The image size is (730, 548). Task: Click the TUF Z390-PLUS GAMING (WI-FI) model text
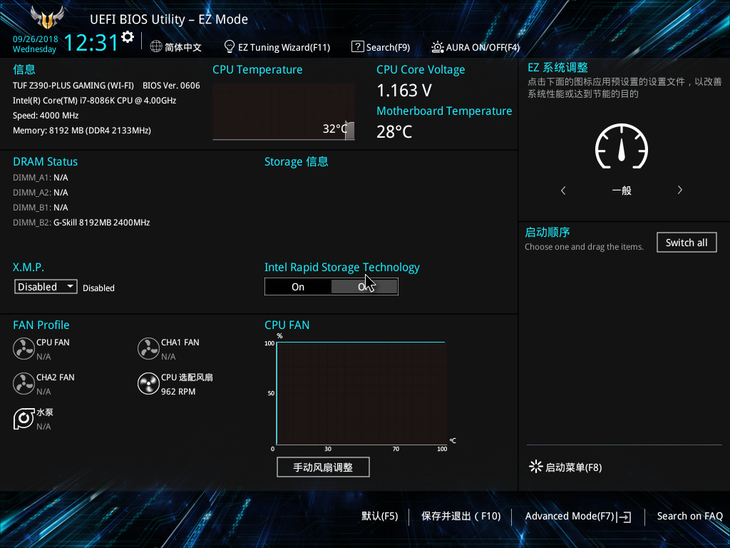tap(73, 86)
